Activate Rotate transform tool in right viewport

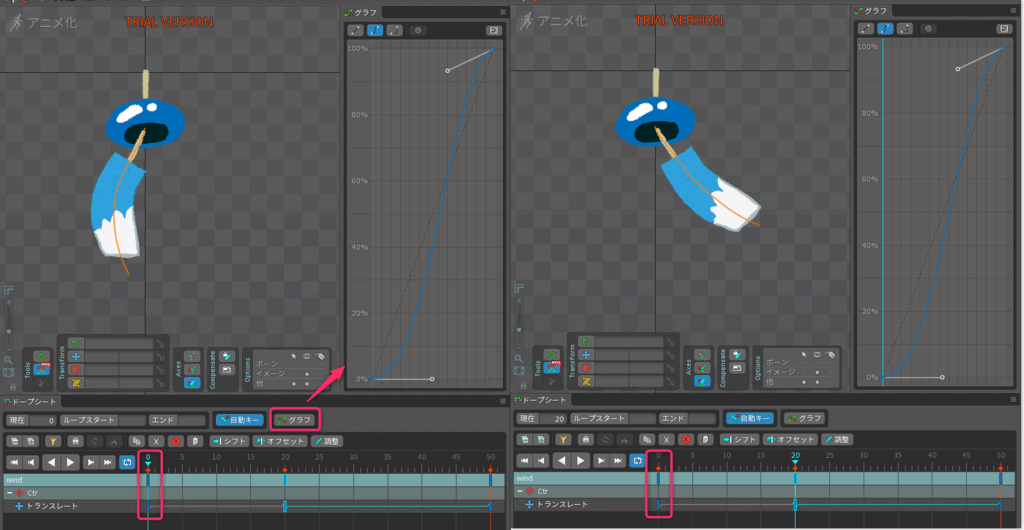coord(586,341)
